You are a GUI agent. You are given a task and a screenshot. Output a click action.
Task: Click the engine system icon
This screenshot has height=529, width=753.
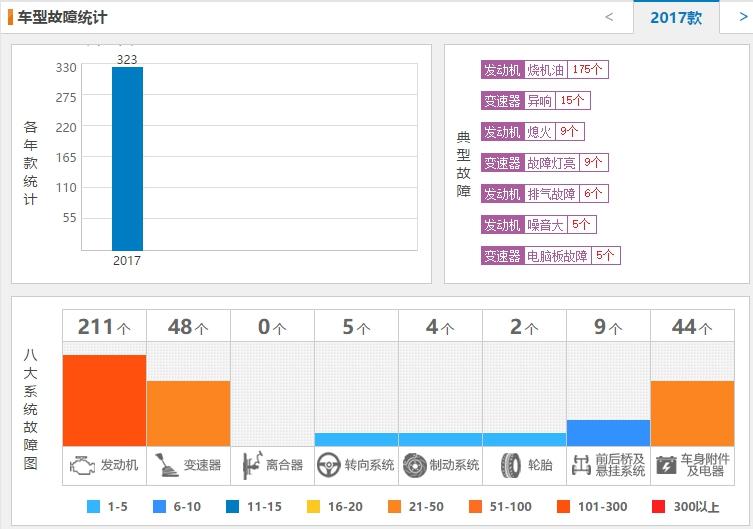[82, 465]
